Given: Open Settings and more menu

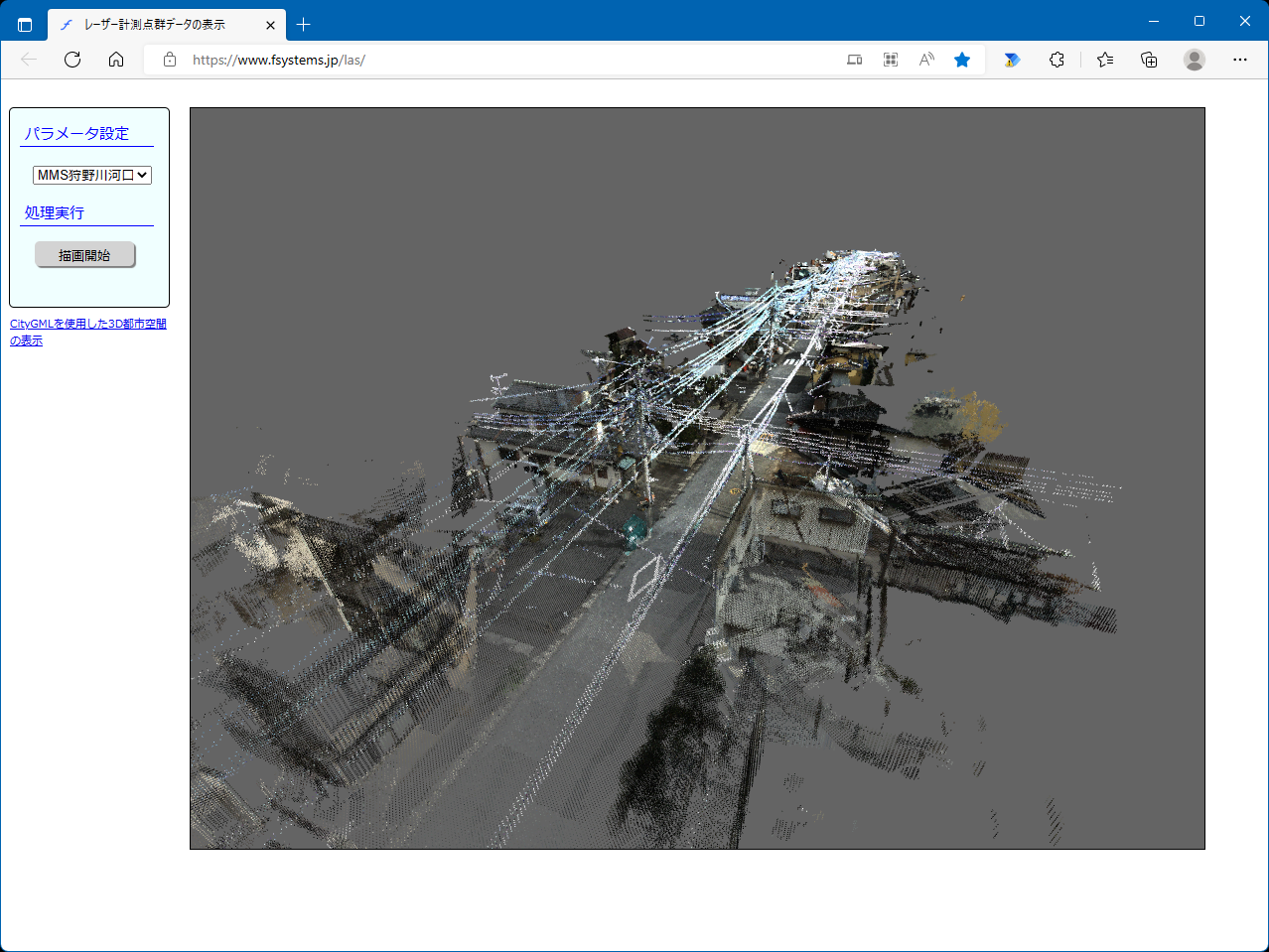Looking at the screenshot, I should point(1239,60).
